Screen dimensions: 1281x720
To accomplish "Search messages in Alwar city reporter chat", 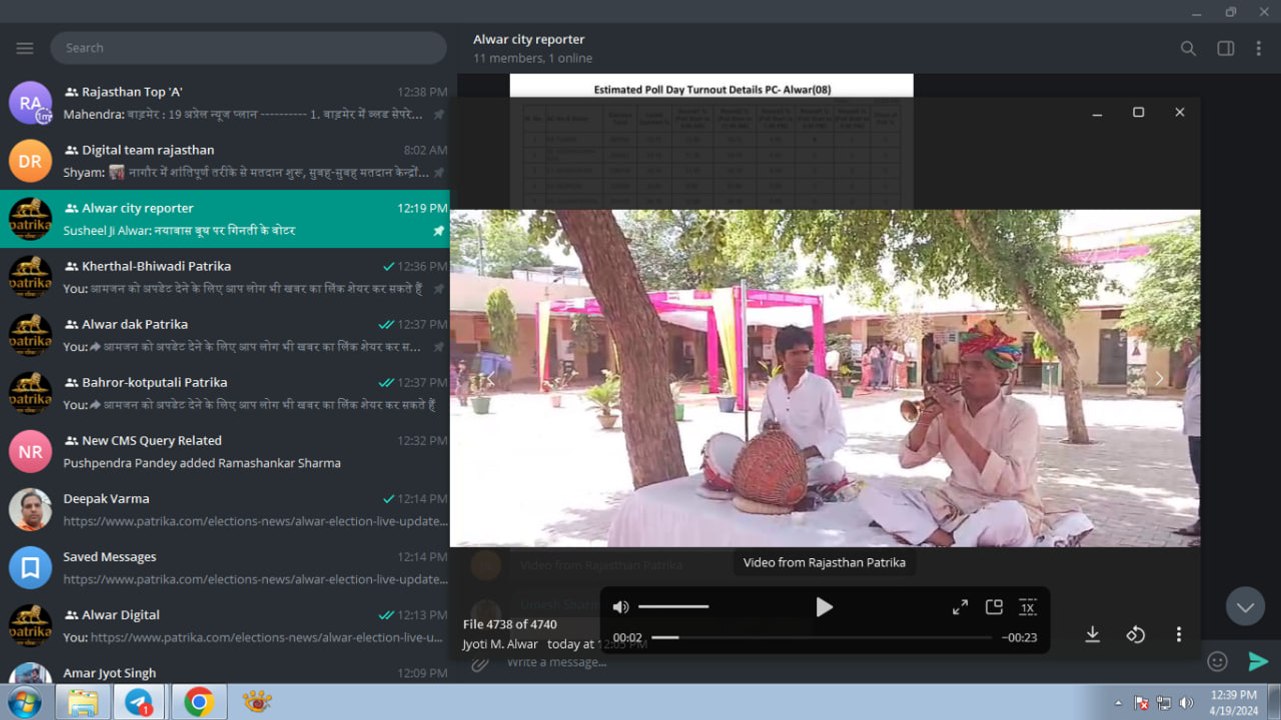I will point(1188,48).
